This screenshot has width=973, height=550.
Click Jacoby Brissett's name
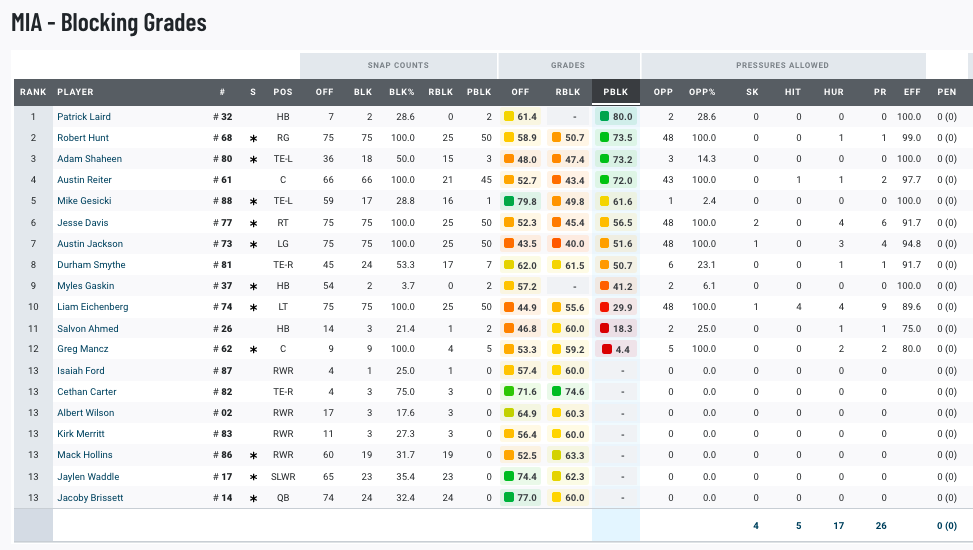(x=90, y=498)
